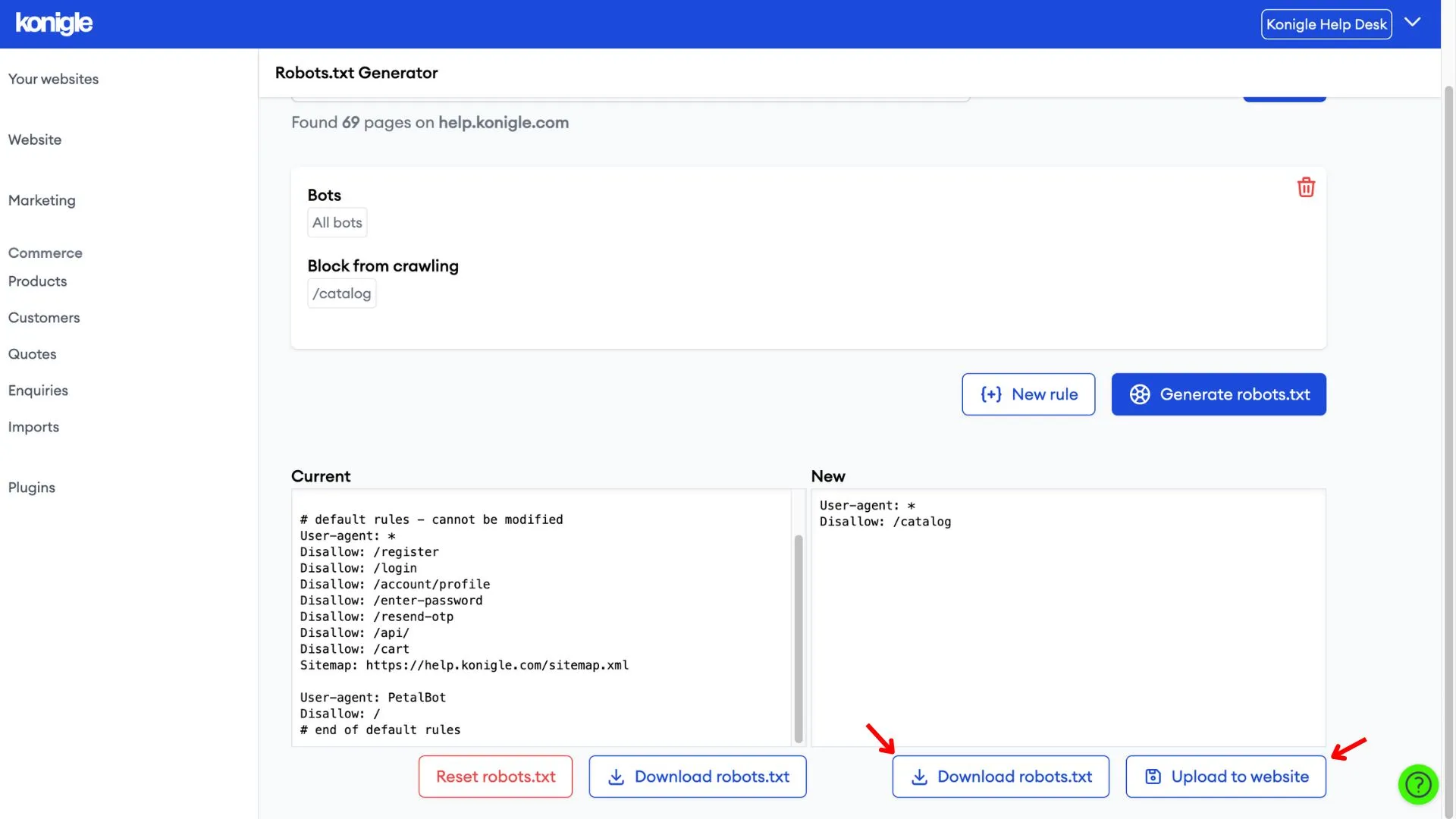Click the Reset robots.txt button
The image size is (1456, 819).
pyautogui.click(x=495, y=776)
